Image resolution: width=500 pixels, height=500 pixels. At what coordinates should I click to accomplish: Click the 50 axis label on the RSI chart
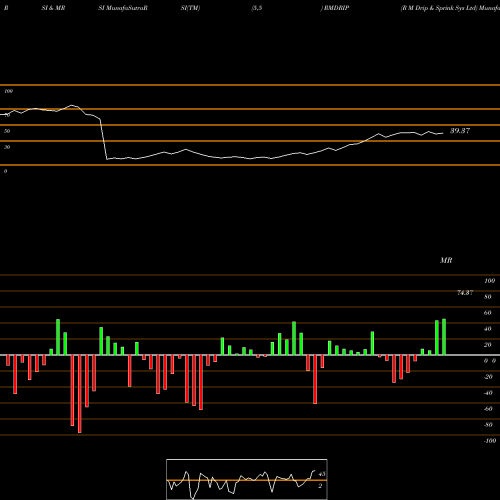coord(7,131)
